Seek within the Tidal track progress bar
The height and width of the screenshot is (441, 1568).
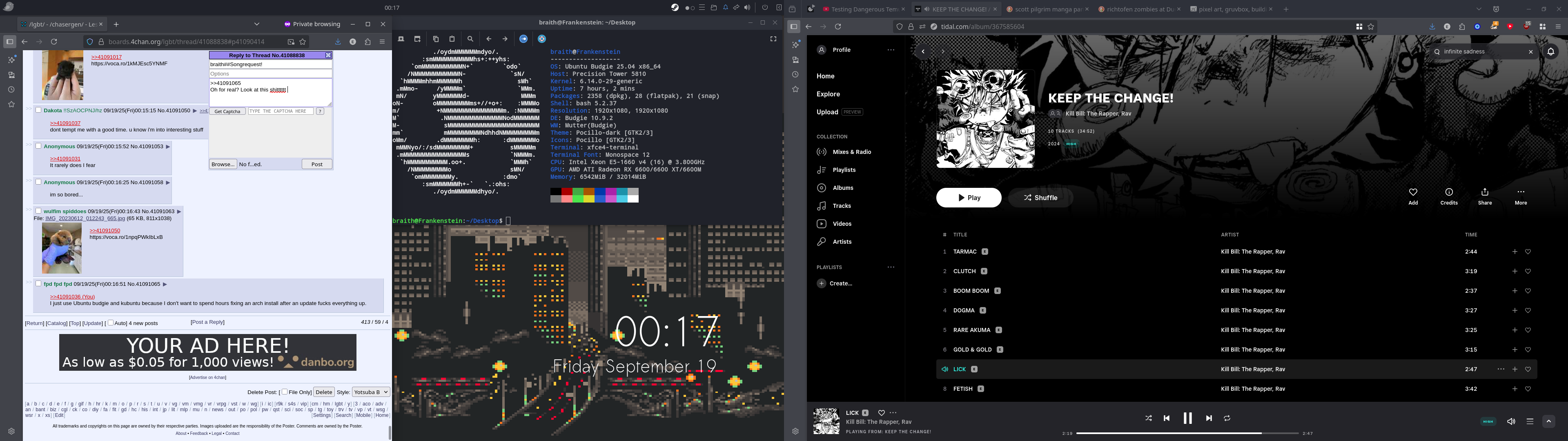point(1187,433)
